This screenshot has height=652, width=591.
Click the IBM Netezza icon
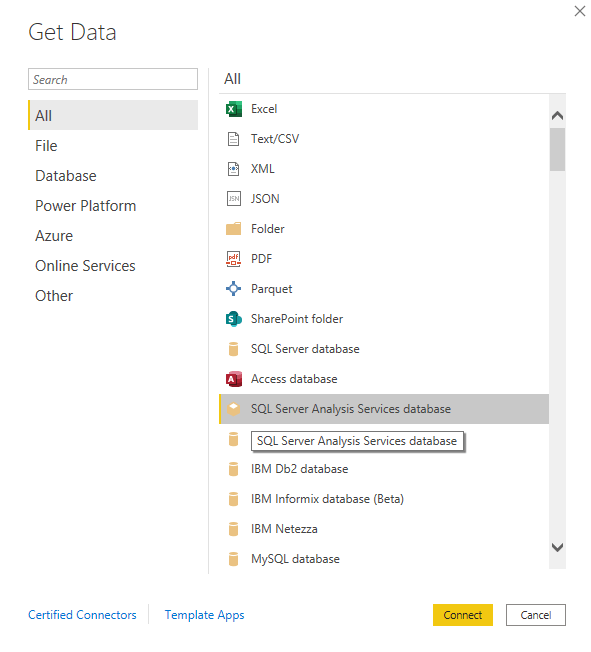point(233,529)
